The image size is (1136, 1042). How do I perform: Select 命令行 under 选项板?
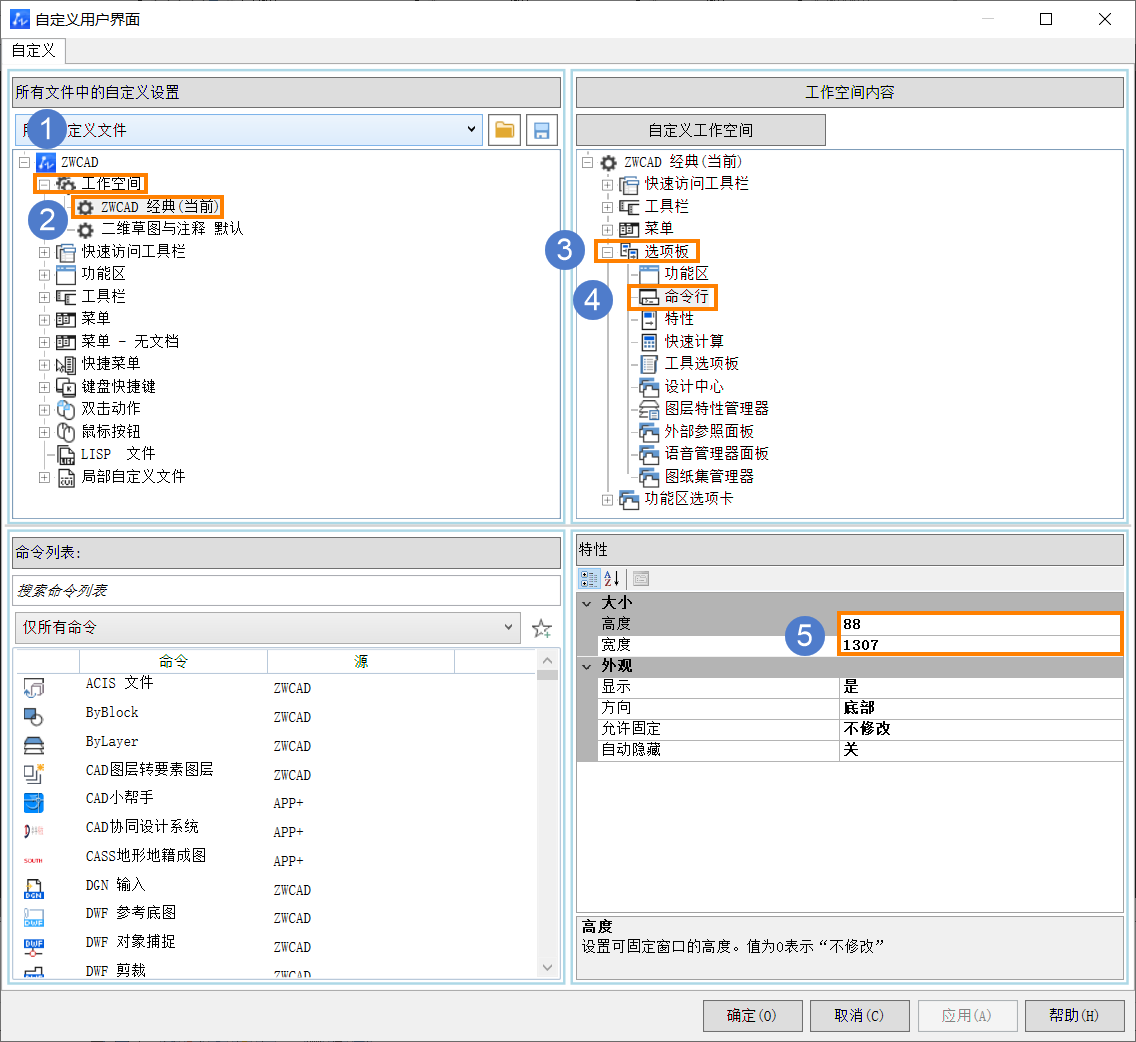(x=686, y=297)
